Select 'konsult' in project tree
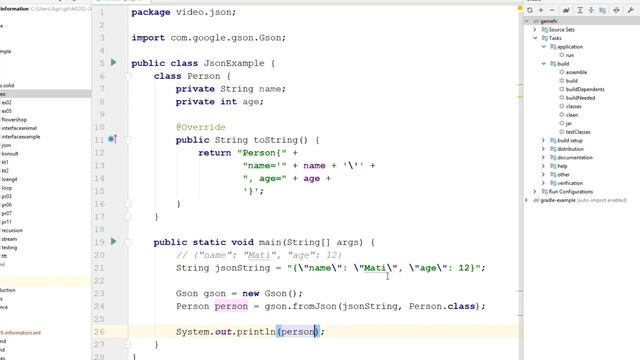Viewport: 640px width, 360px height. coord(10,154)
